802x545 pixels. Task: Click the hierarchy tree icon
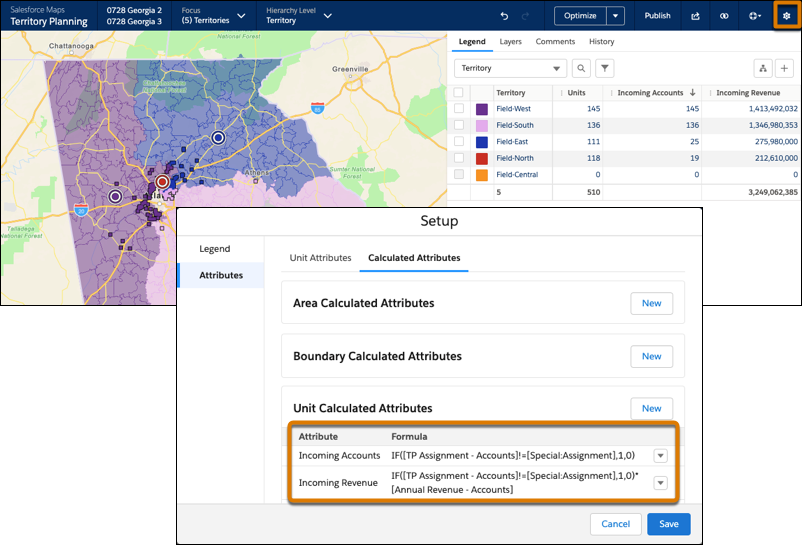[x=763, y=68]
